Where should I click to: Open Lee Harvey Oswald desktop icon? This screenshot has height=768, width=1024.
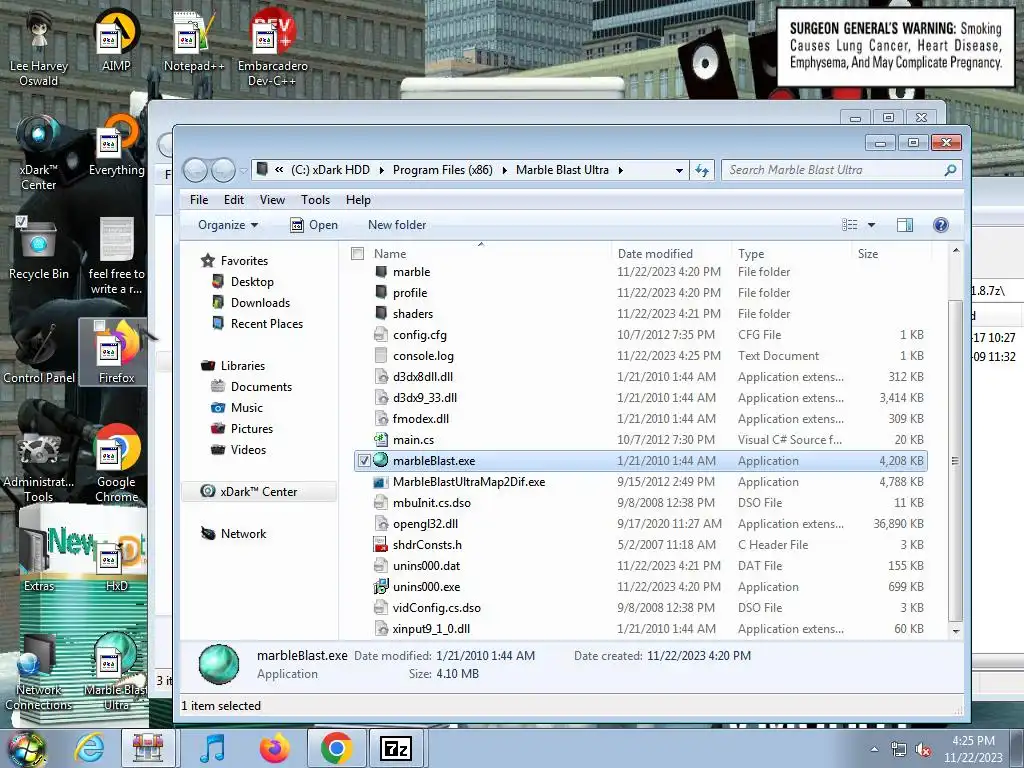coord(39,47)
